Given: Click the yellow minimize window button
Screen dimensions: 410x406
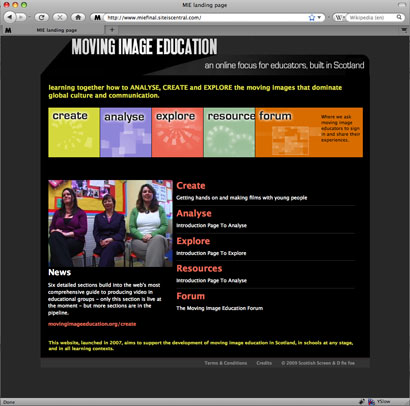Looking at the screenshot, I should [15, 5].
